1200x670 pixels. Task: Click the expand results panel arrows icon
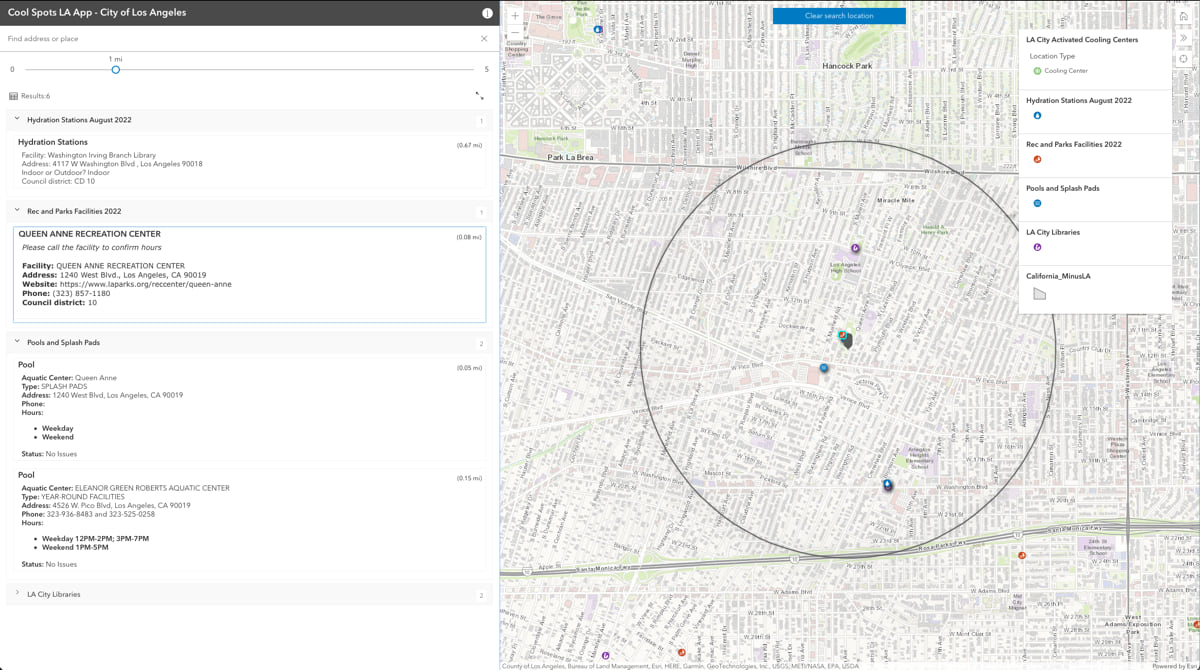(x=480, y=96)
